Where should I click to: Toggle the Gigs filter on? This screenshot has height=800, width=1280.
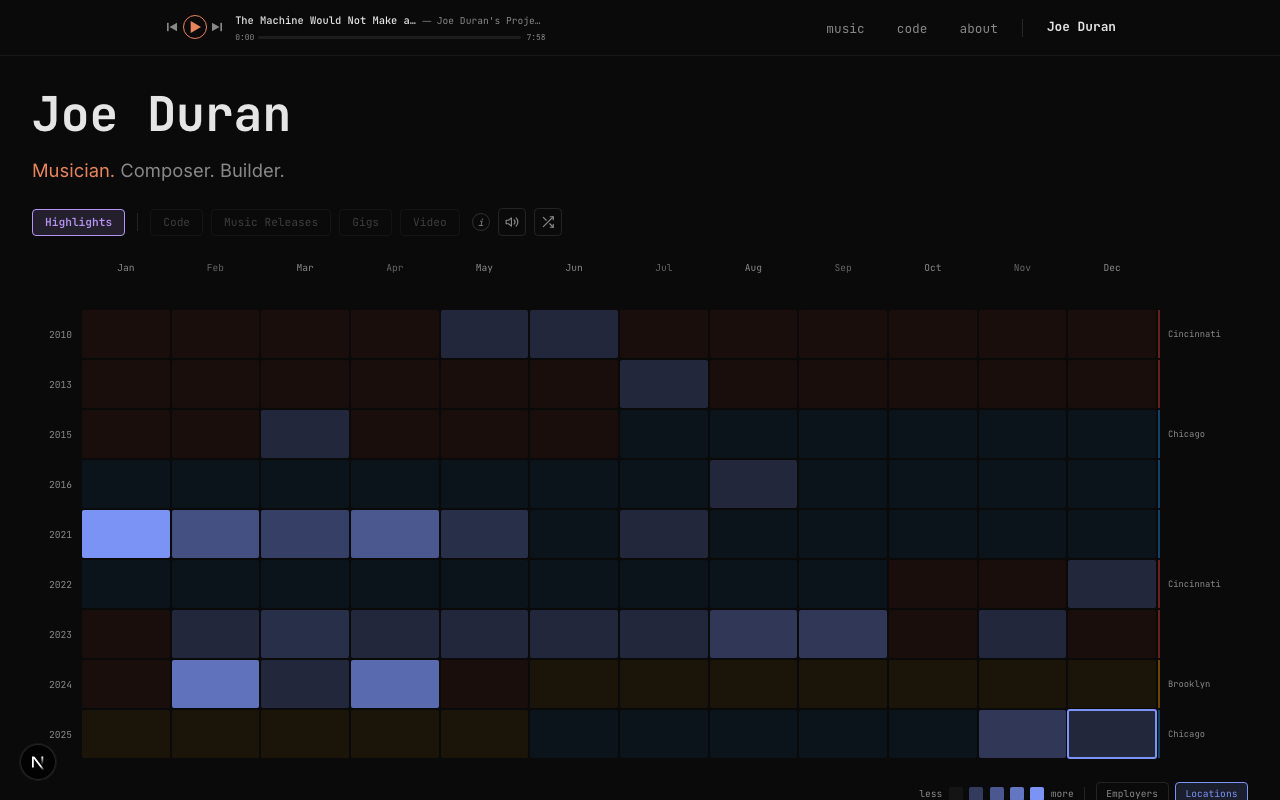(365, 222)
